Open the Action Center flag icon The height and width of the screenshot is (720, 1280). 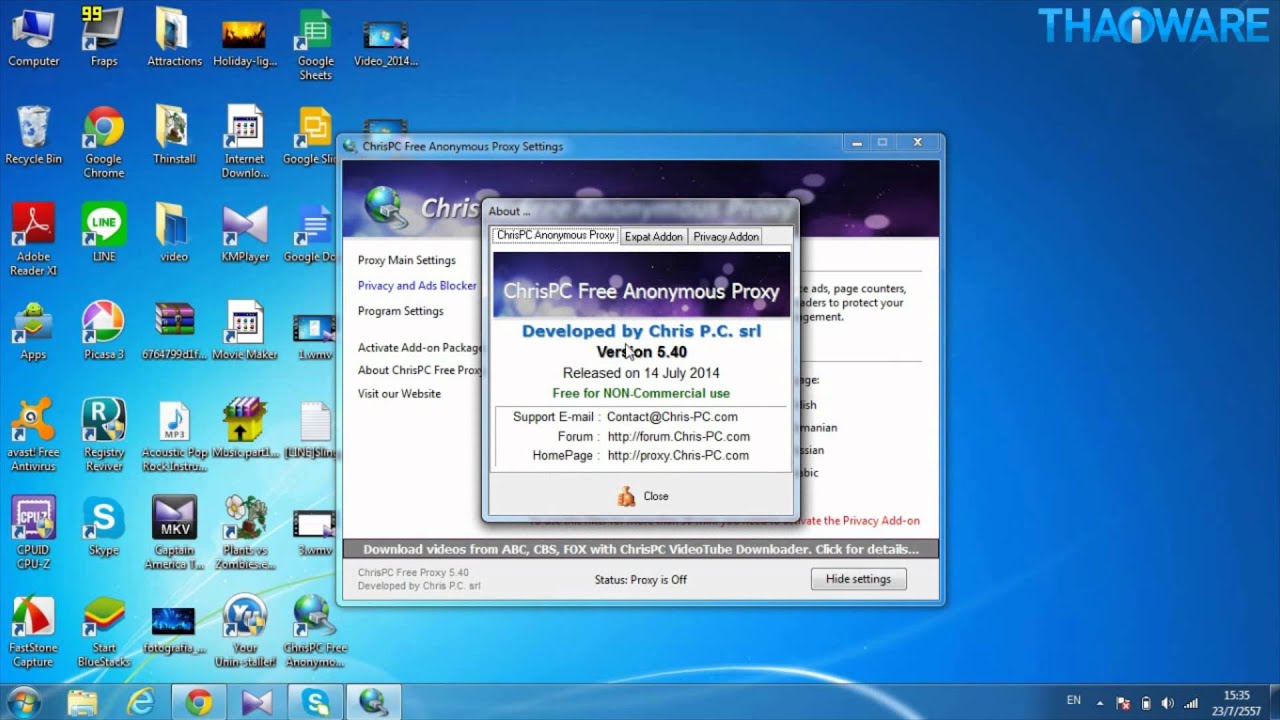[1123, 703]
